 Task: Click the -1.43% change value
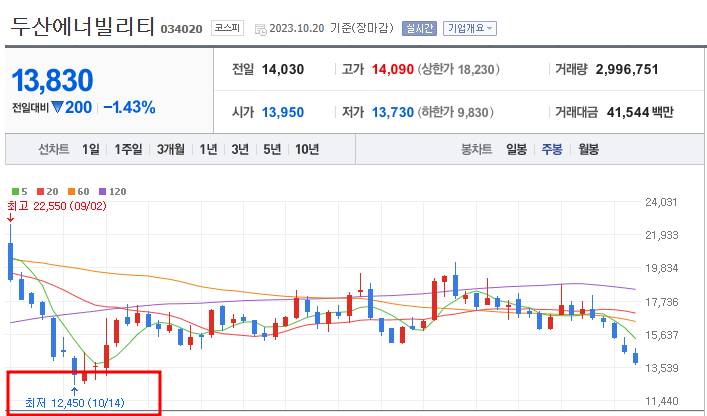click(129, 108)
